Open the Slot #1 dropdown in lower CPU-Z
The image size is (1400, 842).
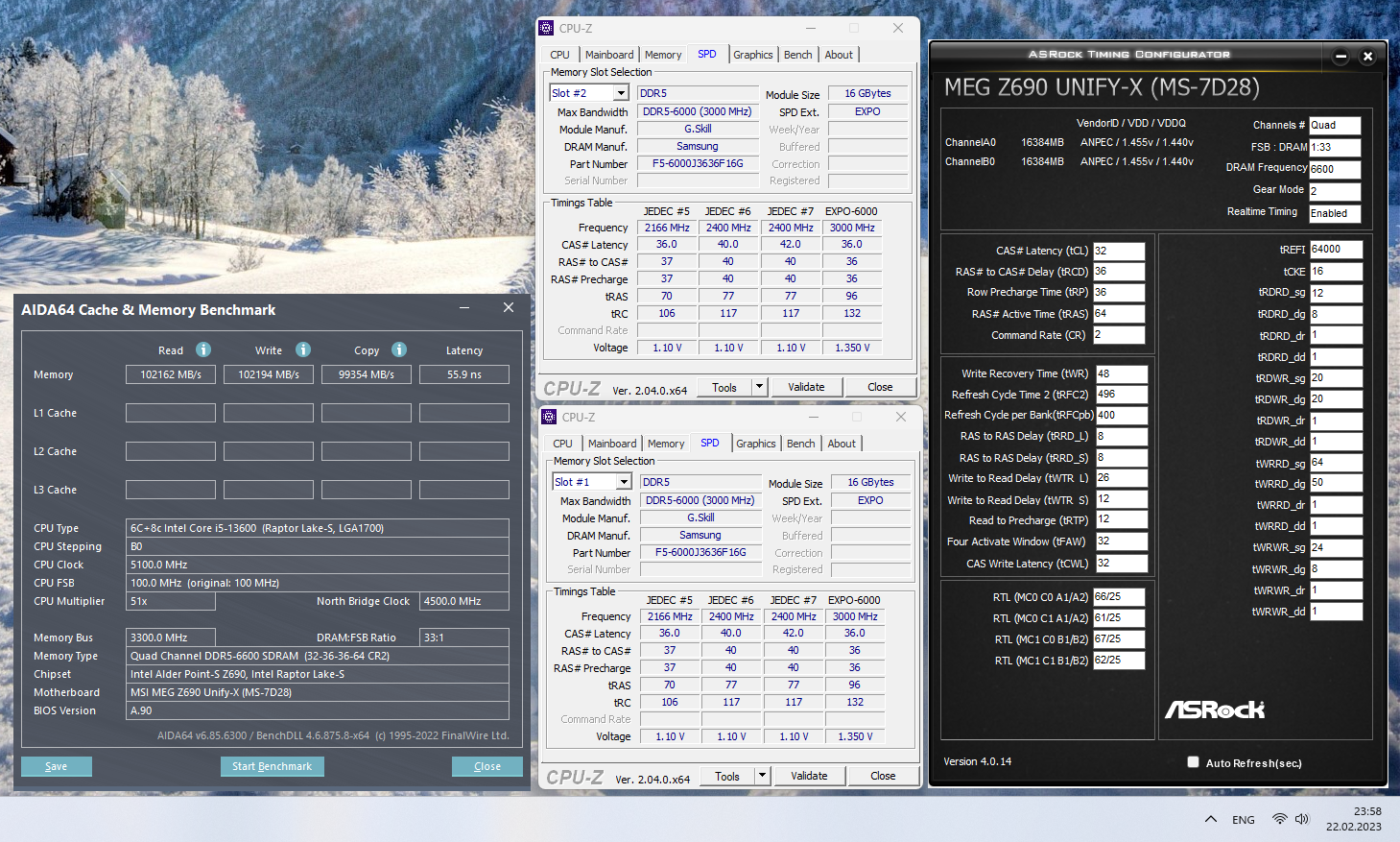coord(624,482)
